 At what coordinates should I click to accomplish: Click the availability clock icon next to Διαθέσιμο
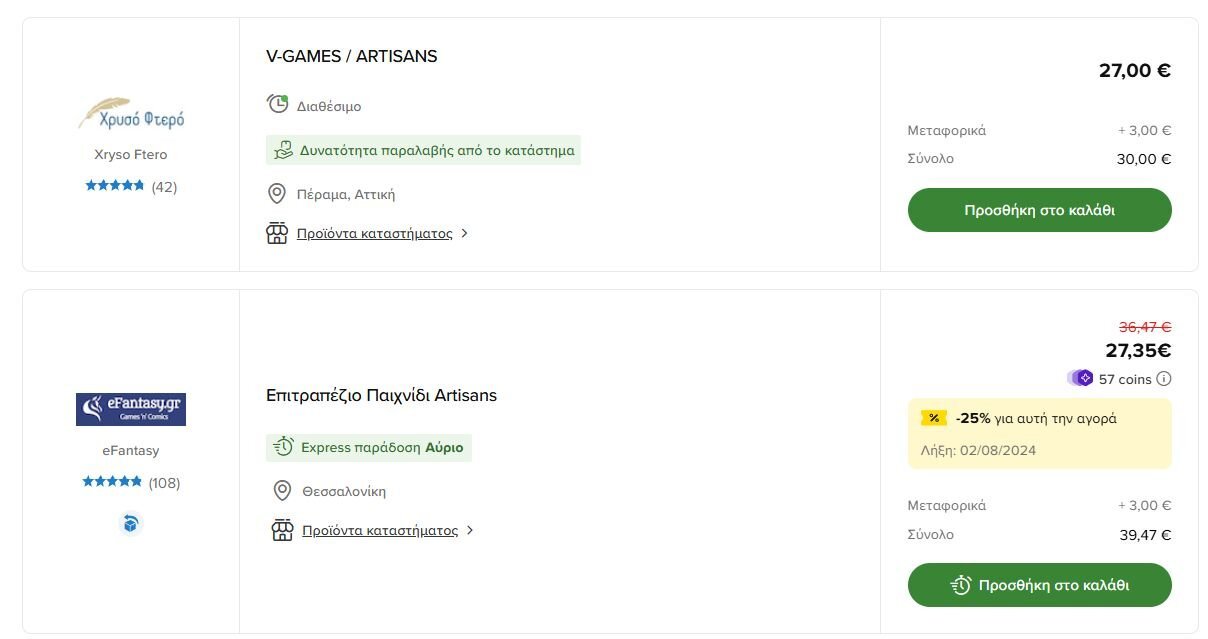coord(277,104)
